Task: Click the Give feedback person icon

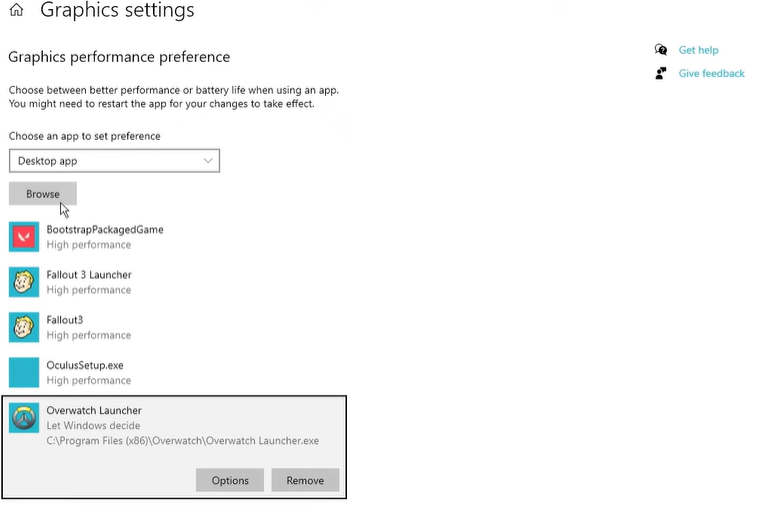Action: point(660,73)
